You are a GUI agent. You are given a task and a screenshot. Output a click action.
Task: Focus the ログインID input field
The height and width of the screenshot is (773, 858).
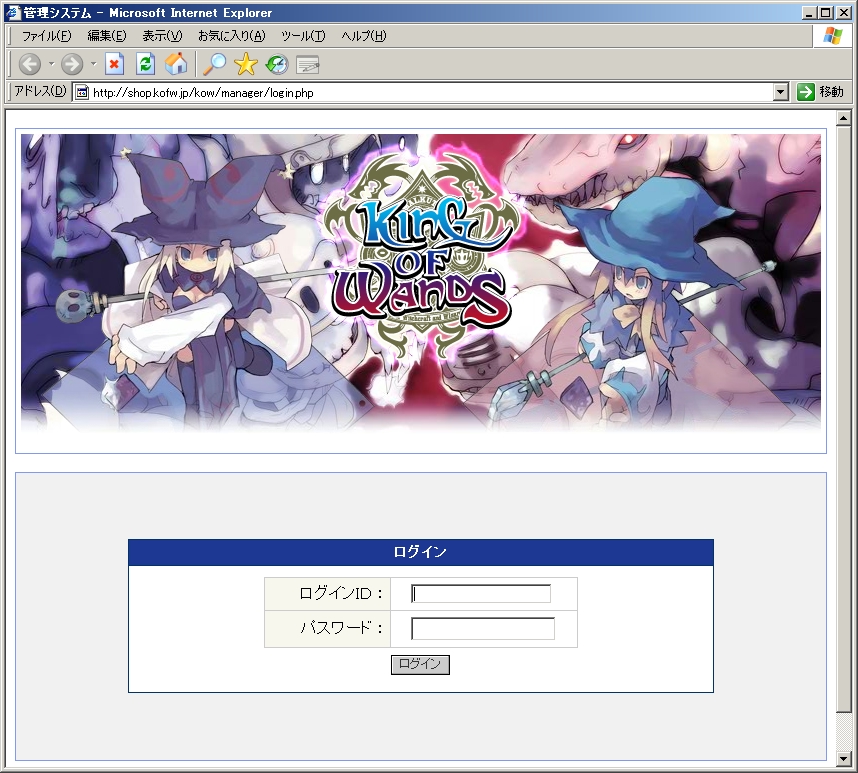481,594
